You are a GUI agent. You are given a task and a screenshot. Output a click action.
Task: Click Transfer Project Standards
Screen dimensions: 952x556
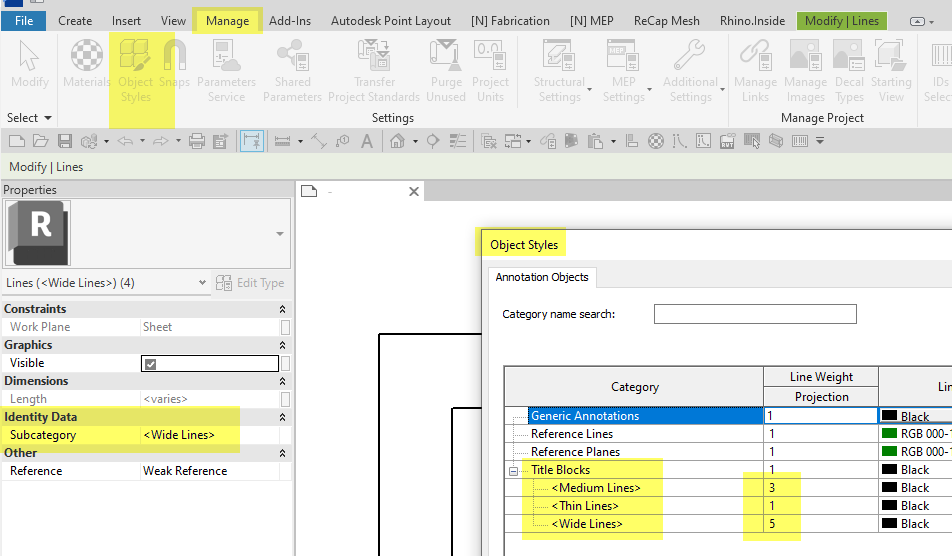click(374, 70)
